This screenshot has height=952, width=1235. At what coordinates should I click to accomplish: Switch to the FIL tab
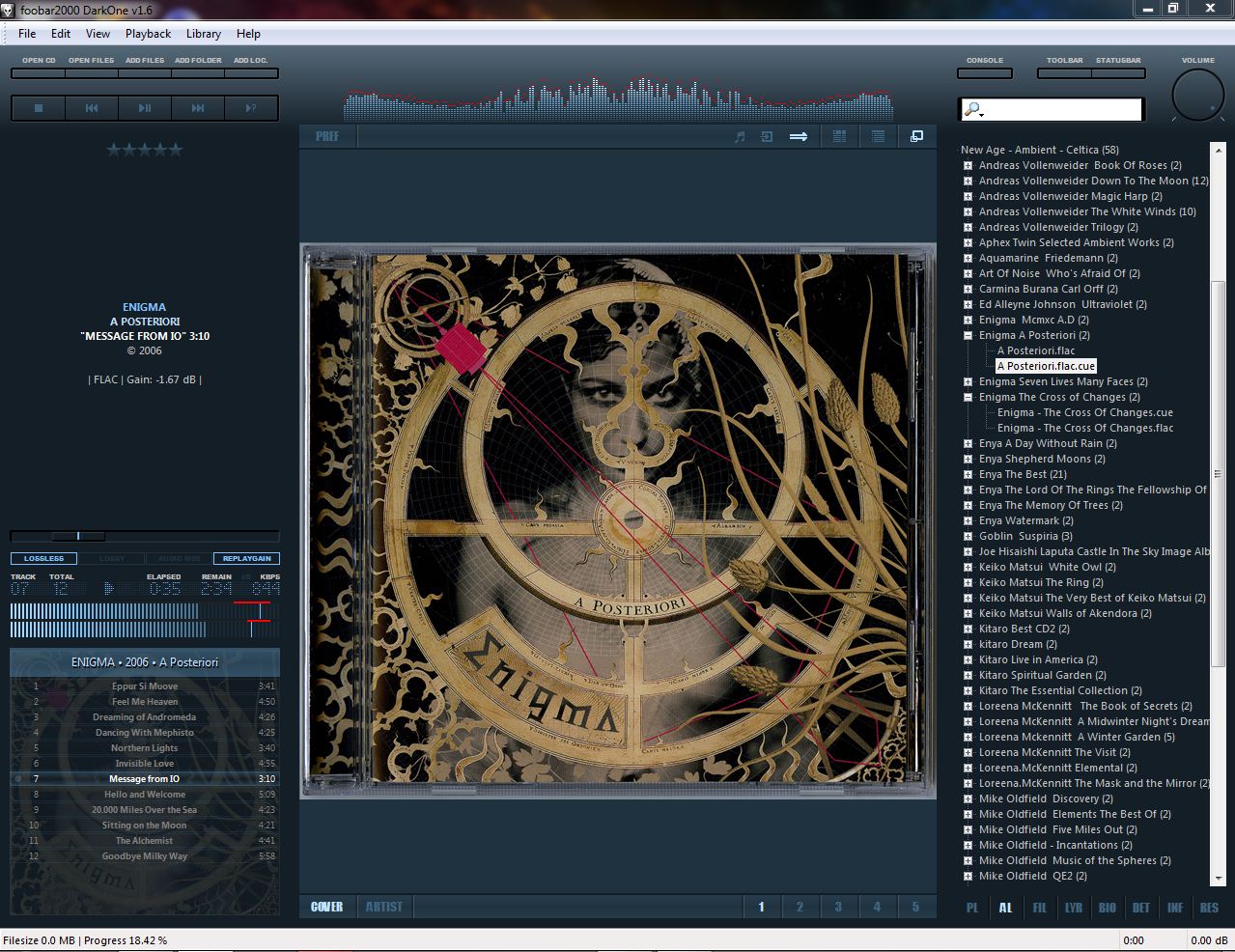[x=1039, y=908]
